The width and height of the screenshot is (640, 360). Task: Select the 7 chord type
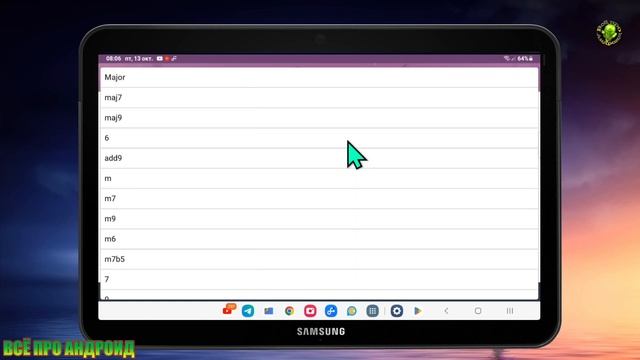pos(319,279)
